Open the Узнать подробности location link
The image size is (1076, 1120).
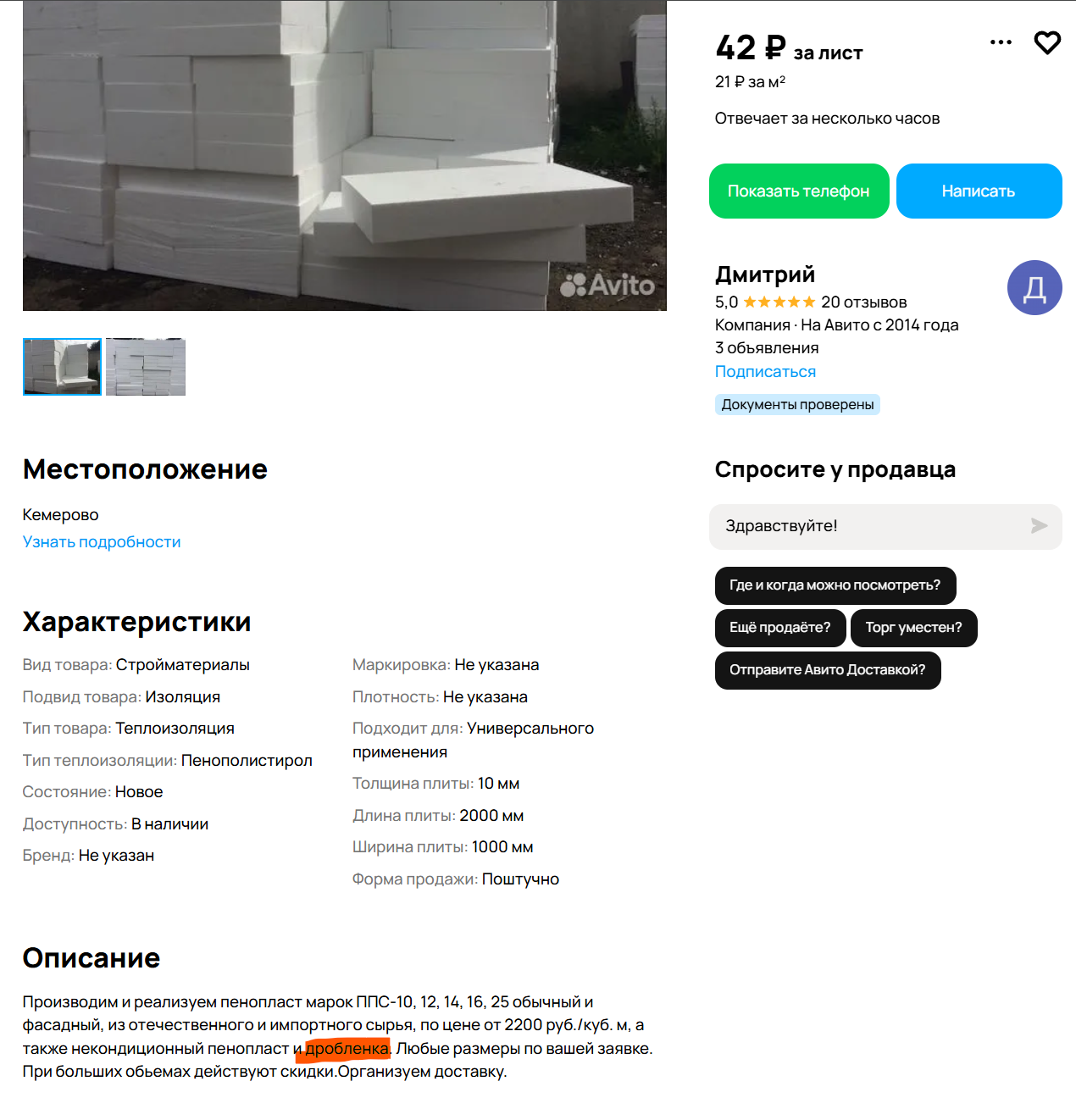tap(102, 542)
